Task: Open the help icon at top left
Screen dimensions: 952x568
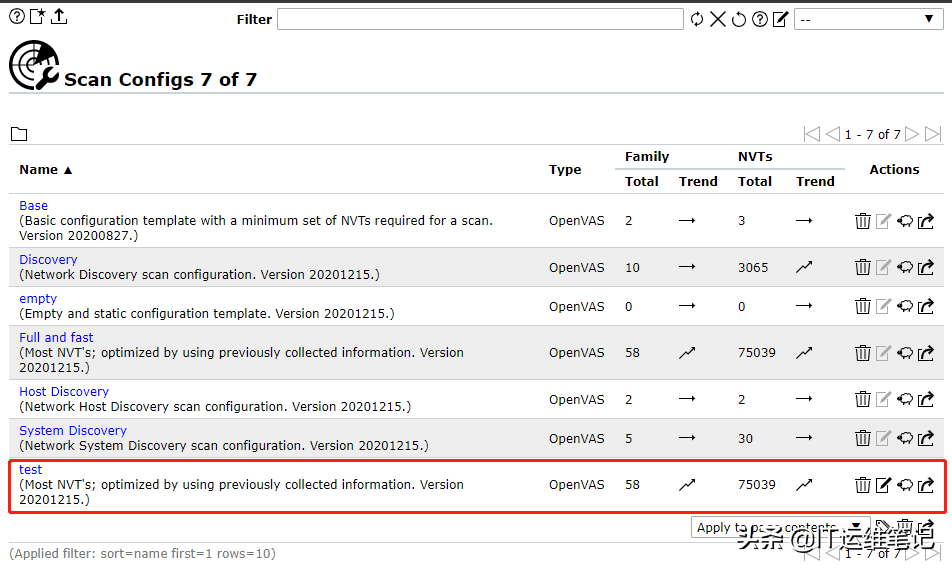Action: coord(17,17)
